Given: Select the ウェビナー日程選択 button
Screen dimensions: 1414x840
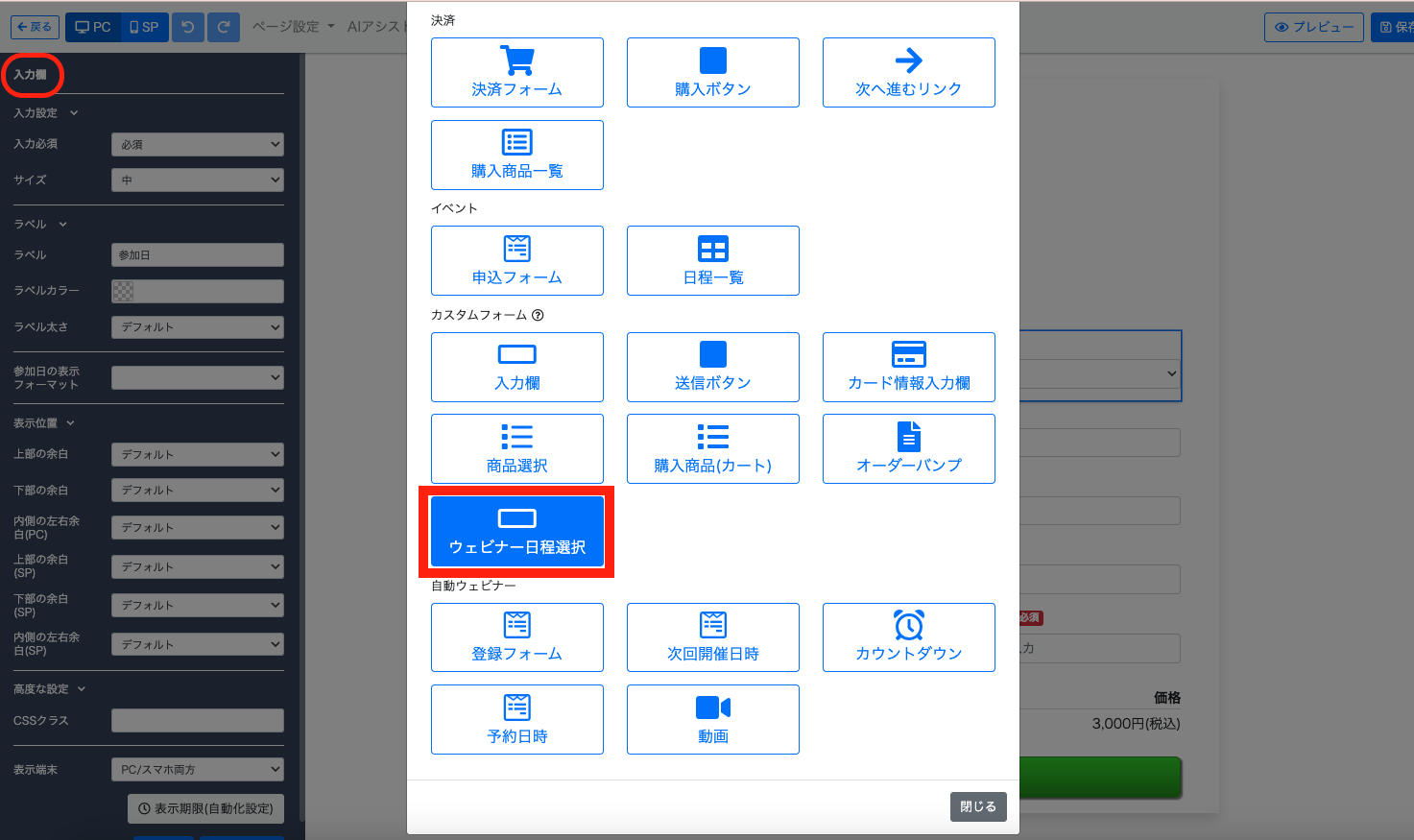Looking at the screenshot, I should tap(517, 532).
